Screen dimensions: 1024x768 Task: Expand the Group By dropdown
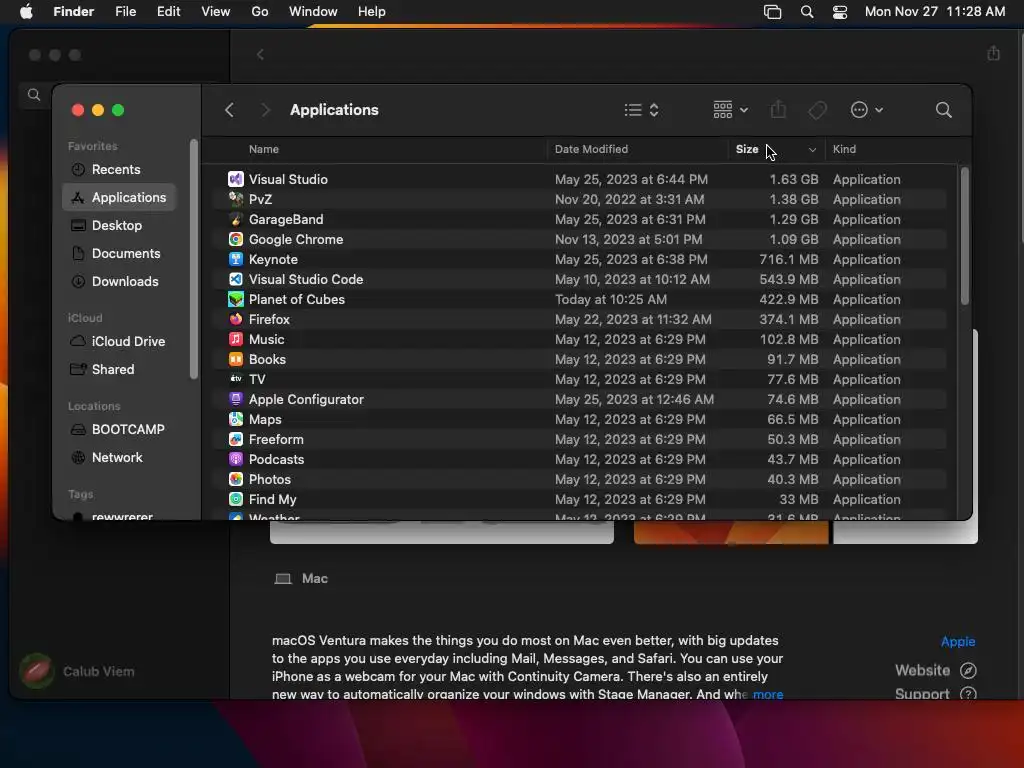[731, 110]
